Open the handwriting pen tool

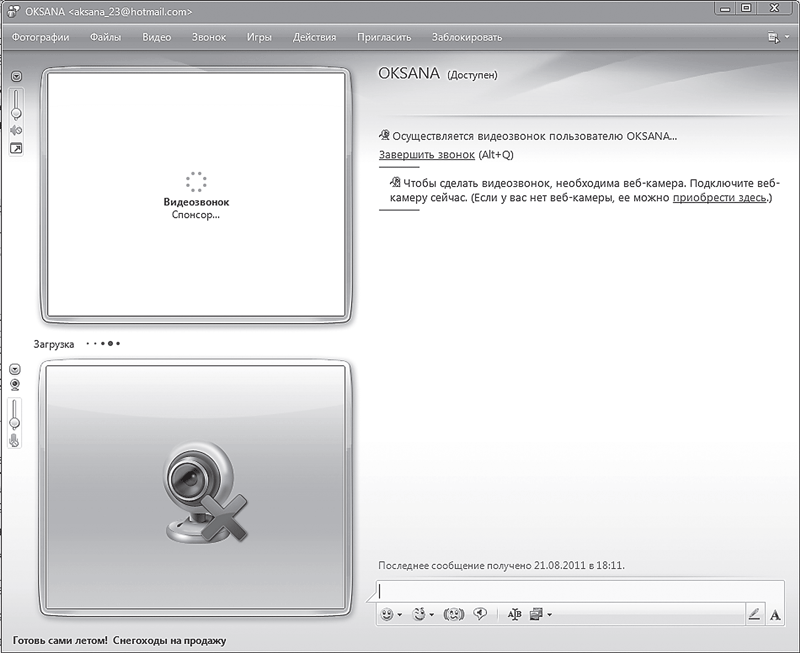(754, 614)
